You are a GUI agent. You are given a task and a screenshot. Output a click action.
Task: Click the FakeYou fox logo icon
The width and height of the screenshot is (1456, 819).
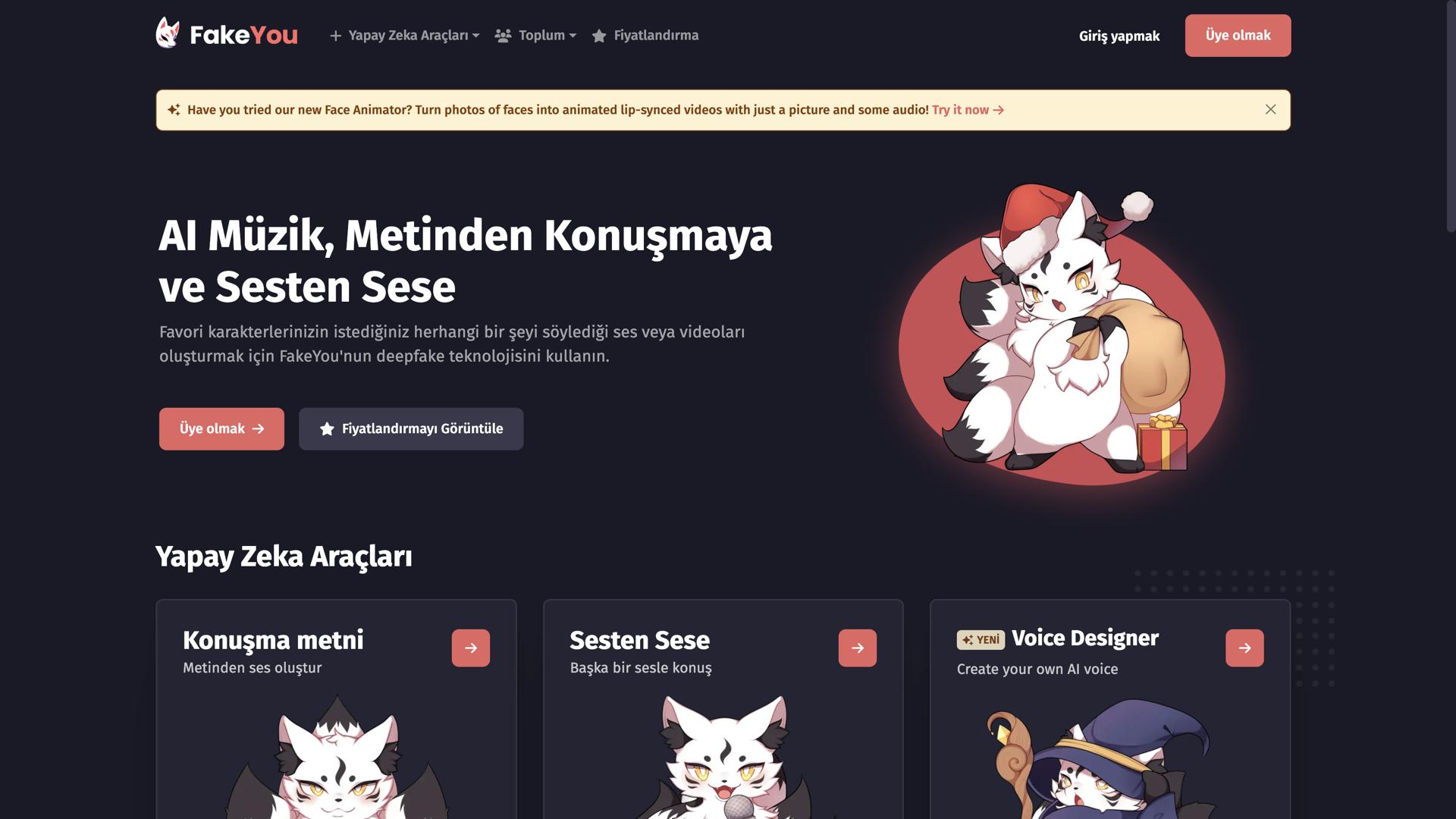pyautogui.click(x=168, y=33)
